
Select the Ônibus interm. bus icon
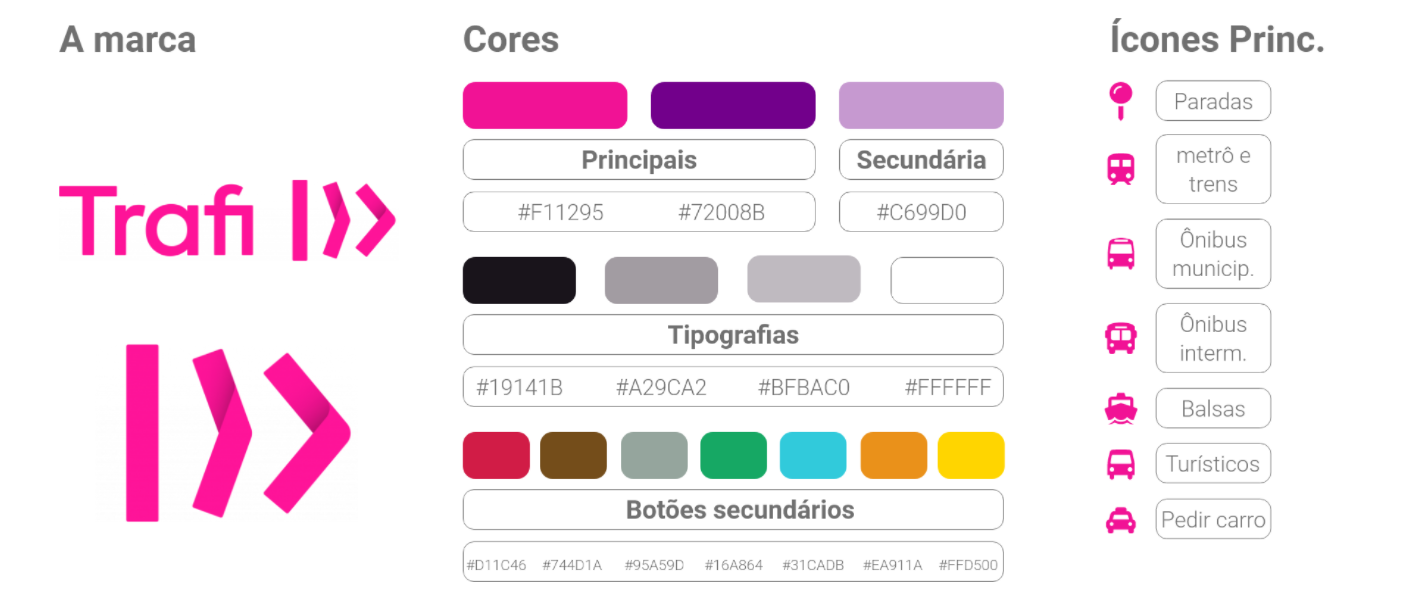pyautogui.click(x=1120, y=338)
